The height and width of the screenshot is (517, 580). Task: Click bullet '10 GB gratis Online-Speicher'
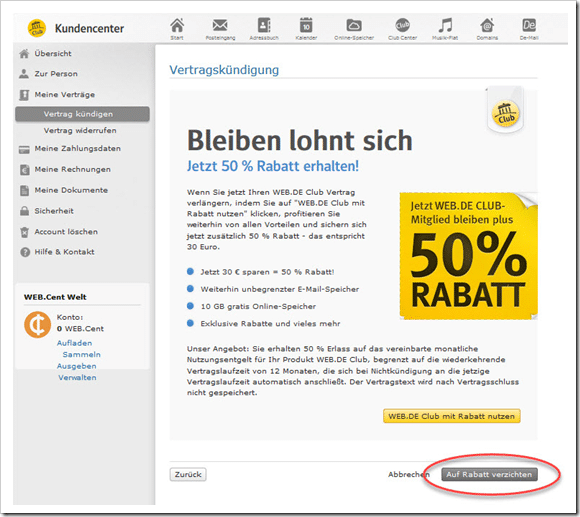click(x=258, y=306)
